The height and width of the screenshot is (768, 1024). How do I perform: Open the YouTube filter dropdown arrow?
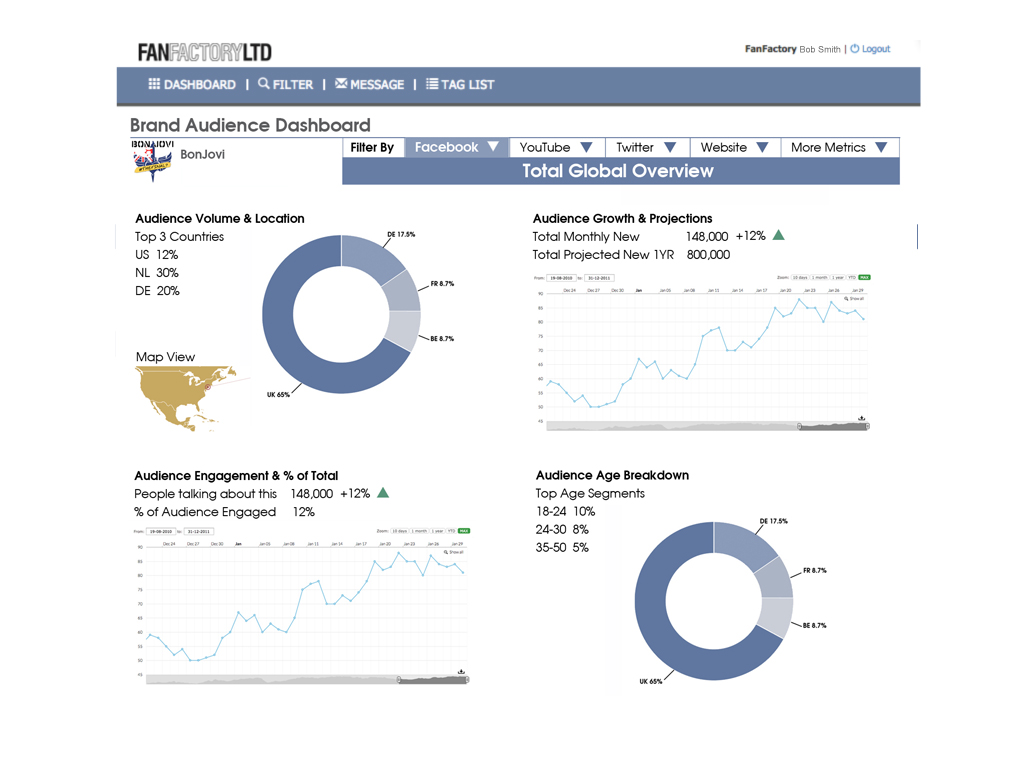coord(586,147)
